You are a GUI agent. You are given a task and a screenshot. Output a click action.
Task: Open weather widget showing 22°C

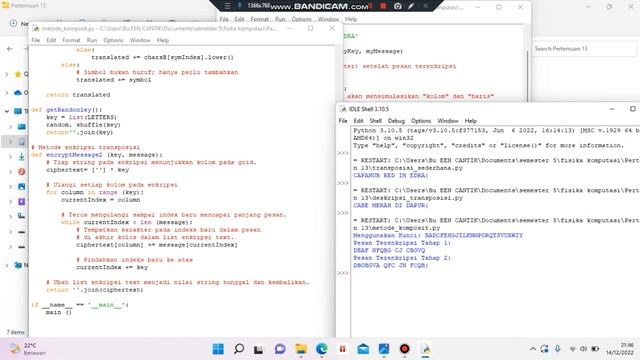click(x=28, y=349)
